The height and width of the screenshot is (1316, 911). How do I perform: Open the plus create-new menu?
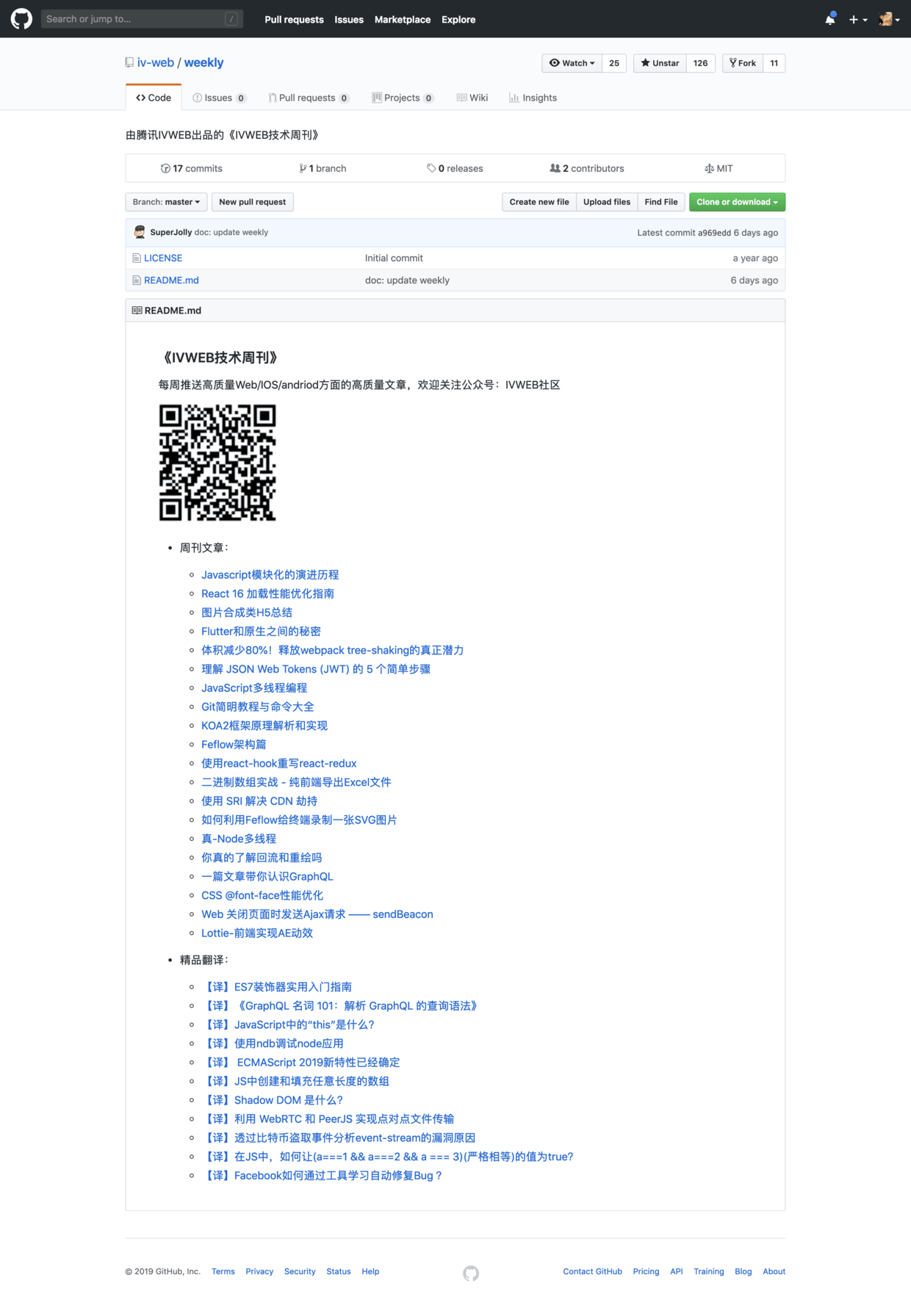[858, 20]
